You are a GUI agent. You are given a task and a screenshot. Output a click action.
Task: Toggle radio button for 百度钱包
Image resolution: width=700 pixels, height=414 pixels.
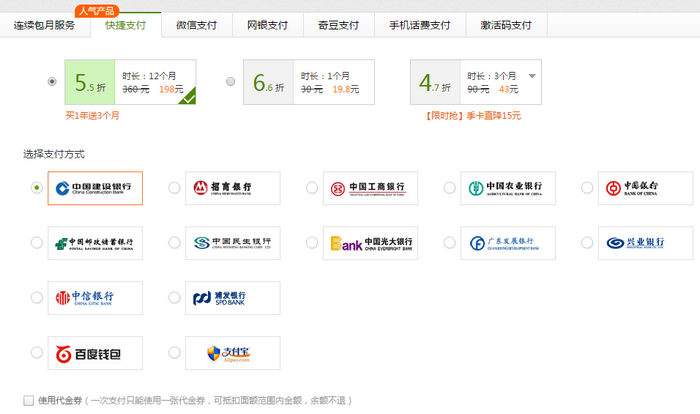click(37, 352)
